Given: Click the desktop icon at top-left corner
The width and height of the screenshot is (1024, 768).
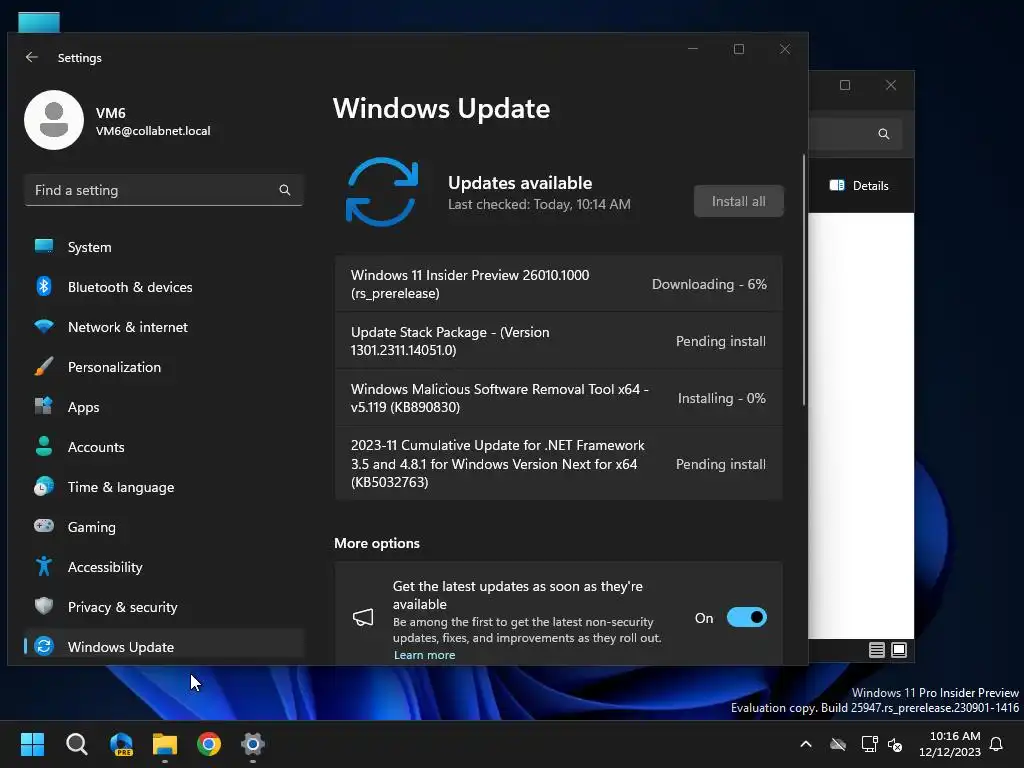Looking at the screenshot, I should (x=39, y=22).
